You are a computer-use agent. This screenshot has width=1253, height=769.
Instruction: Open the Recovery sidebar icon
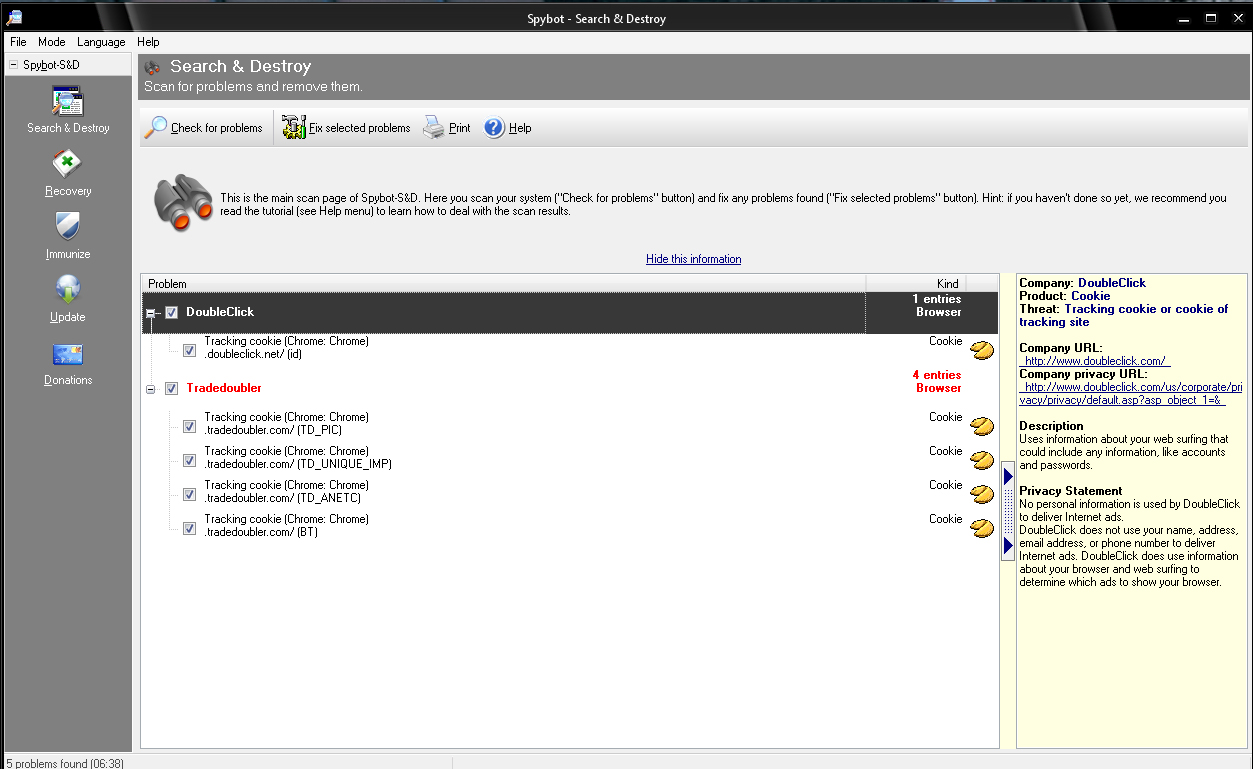point(67,164)
